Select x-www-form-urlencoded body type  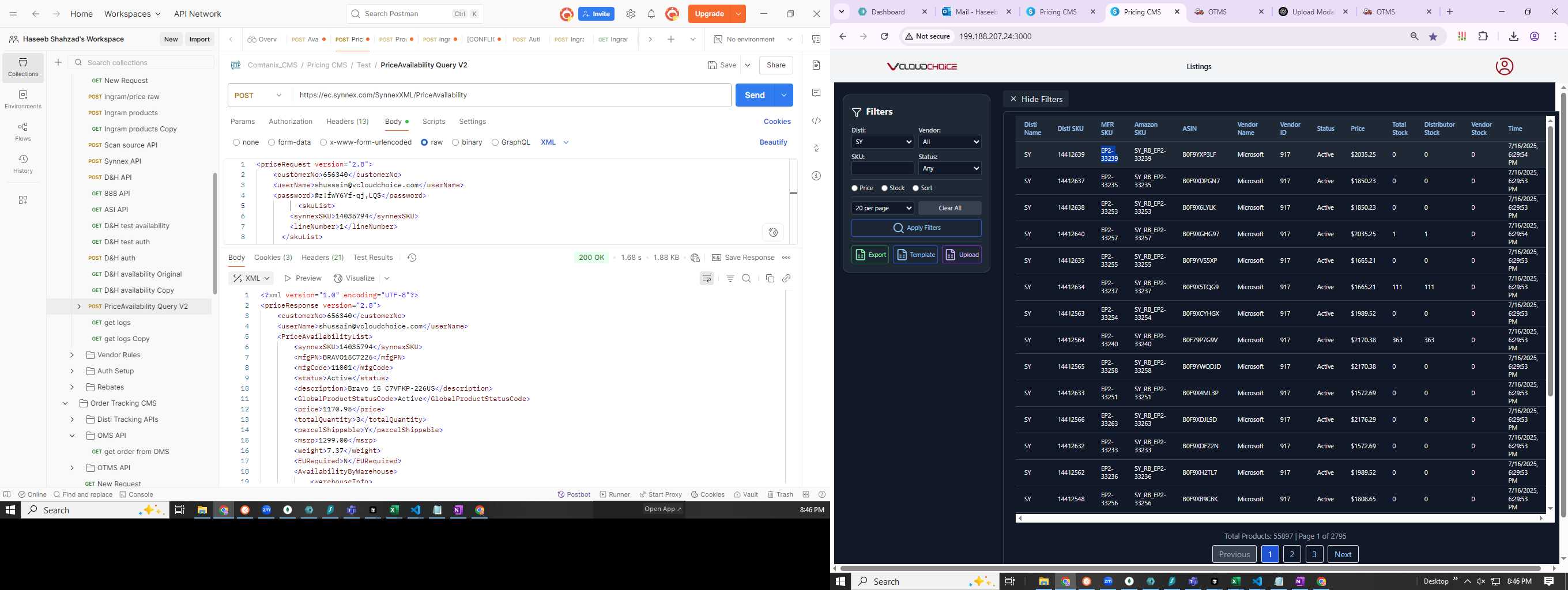pyautogui.click(x=323, y=142)
